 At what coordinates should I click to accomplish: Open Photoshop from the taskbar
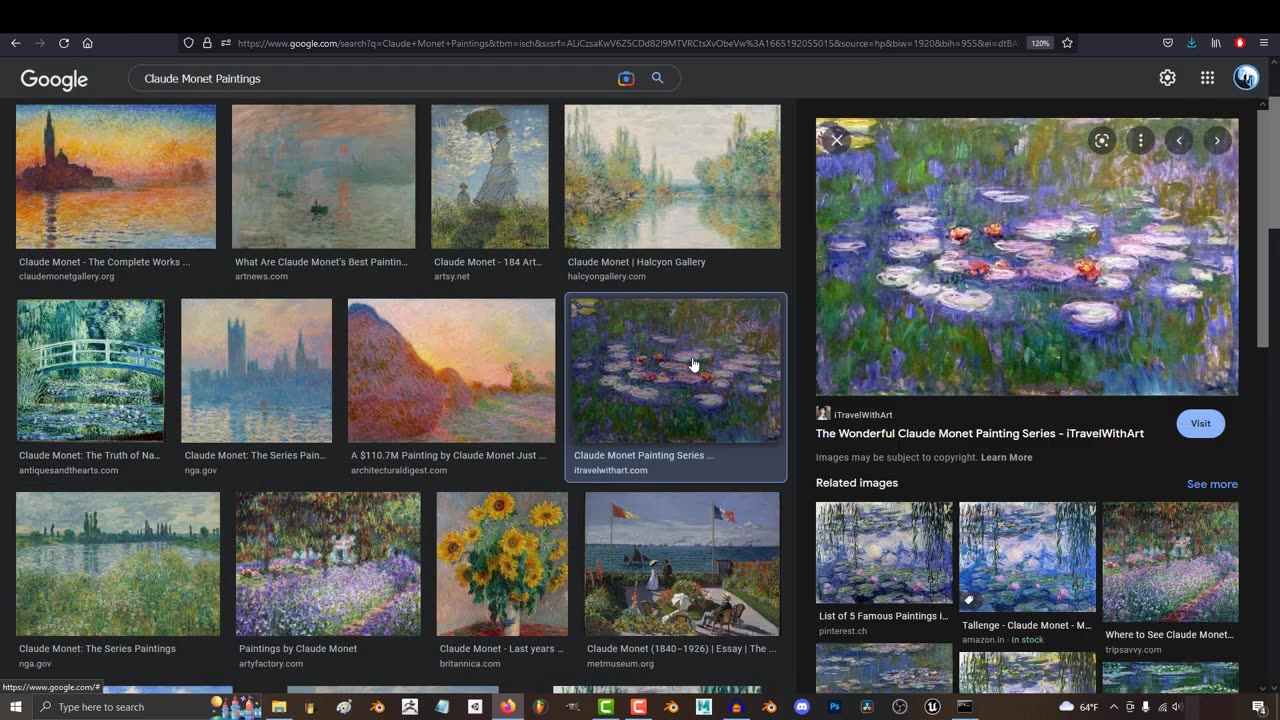(834, 707)
